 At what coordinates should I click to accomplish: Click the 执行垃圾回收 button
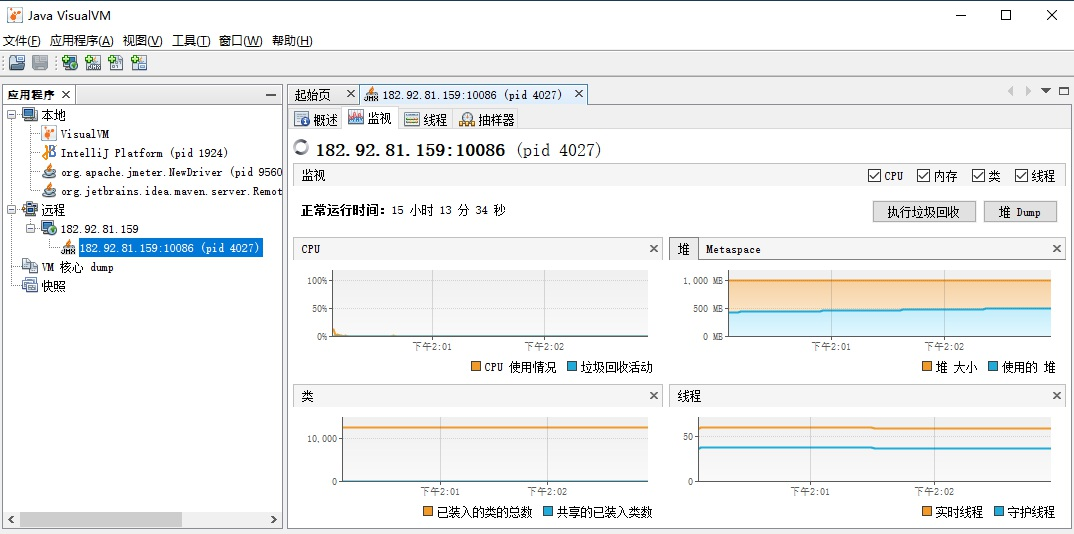point(923,212)
